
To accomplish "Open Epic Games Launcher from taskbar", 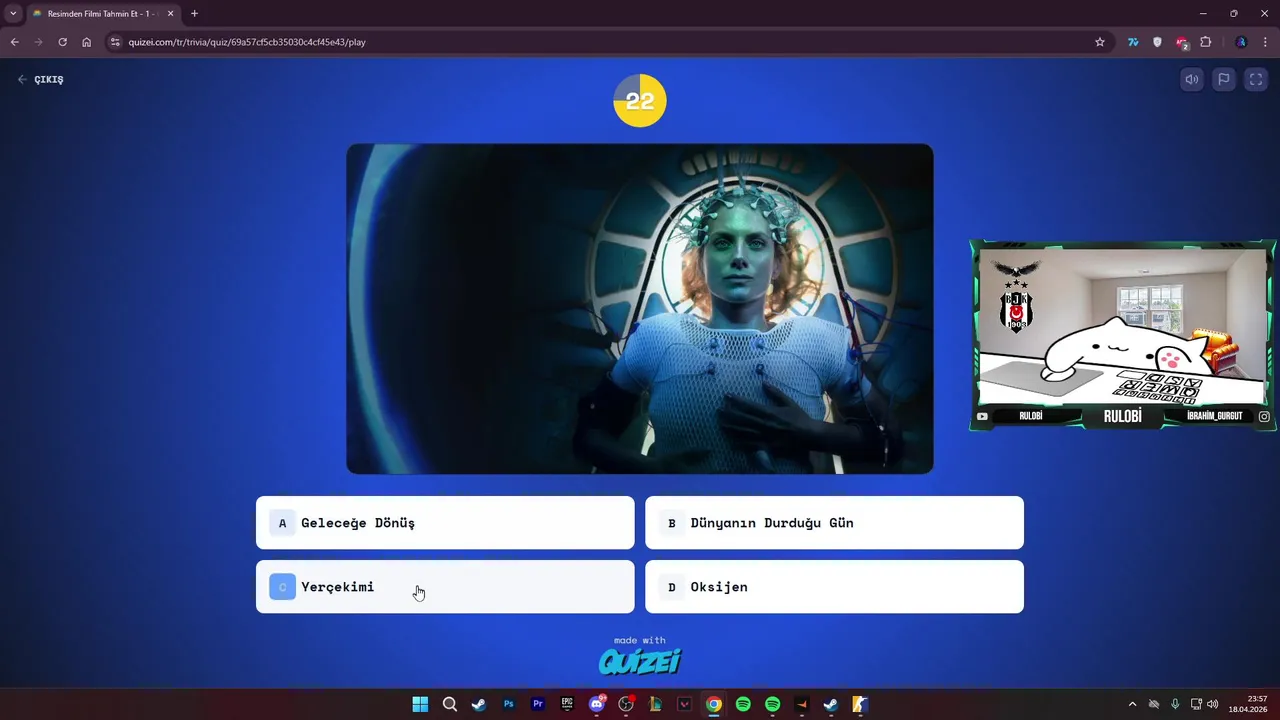I will 567,704.
